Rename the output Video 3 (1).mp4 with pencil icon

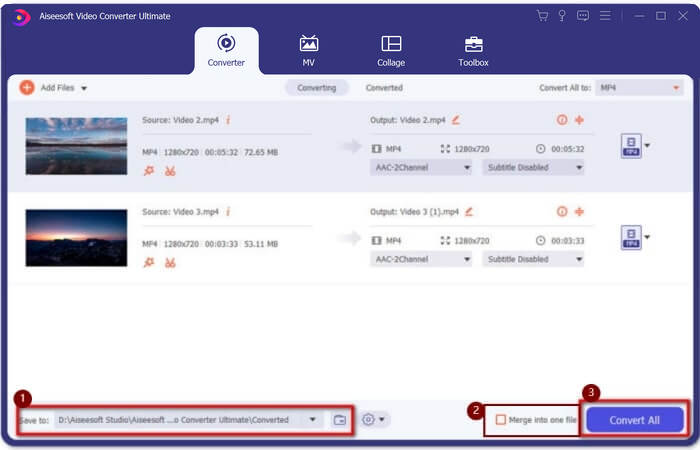(469, 212)
